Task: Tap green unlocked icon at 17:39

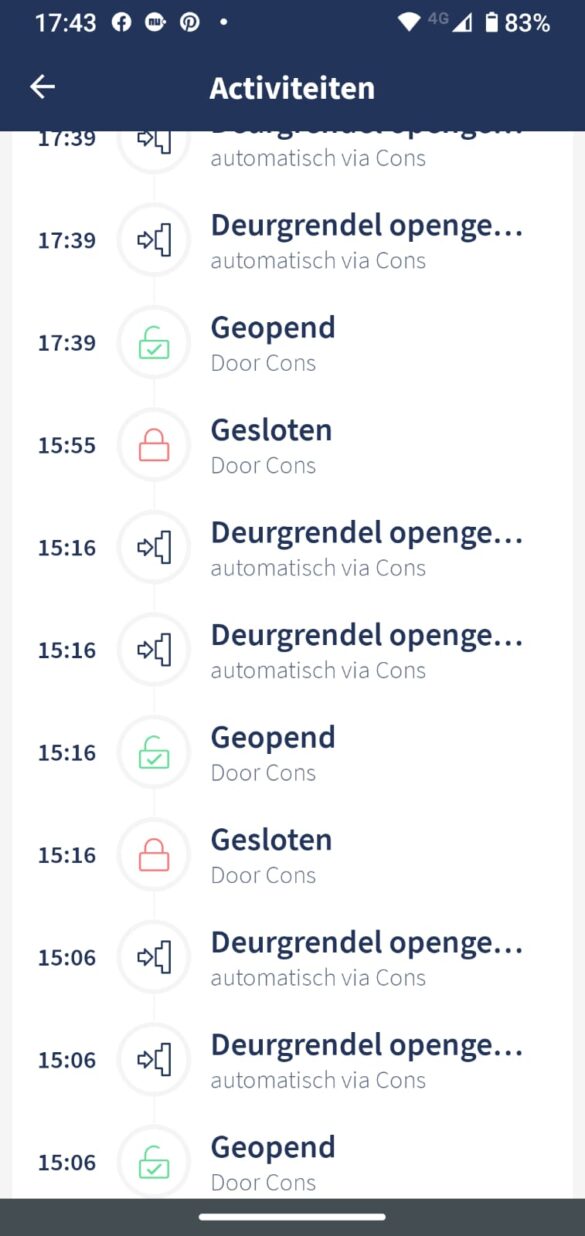Action: (x=154, y=343)
